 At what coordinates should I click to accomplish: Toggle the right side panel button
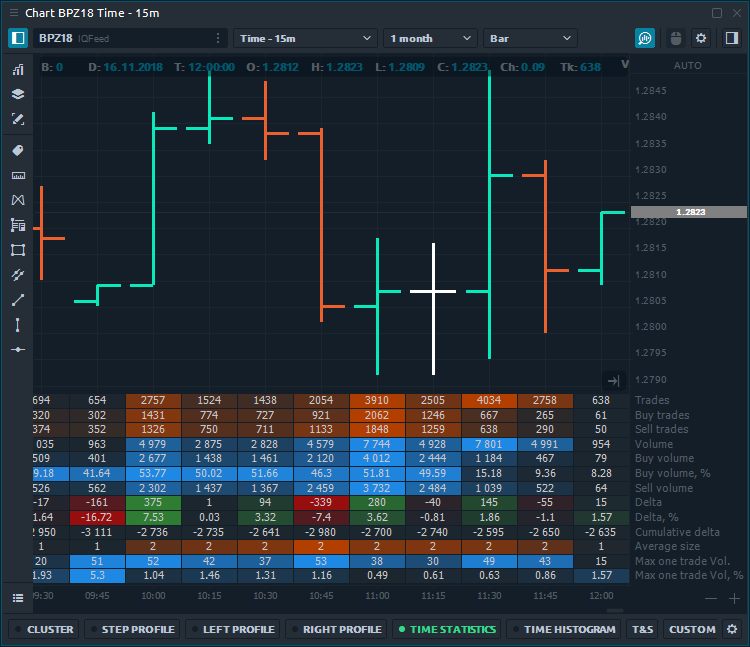731,38
